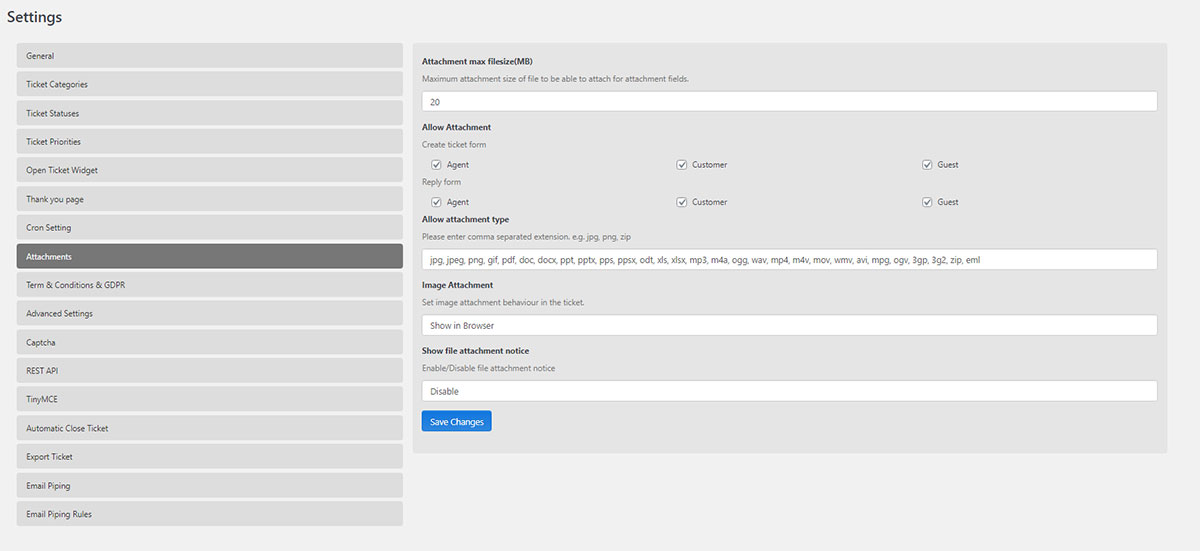Click the Save Changes button

click(456, 422)
